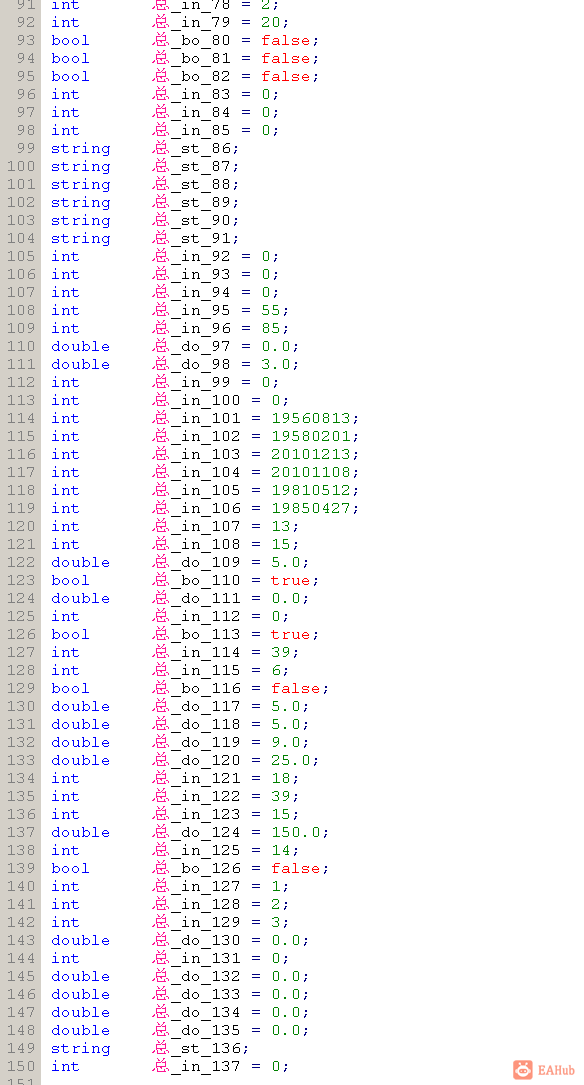Viewport: 584px width, 1085px height.
Task: Click the value 20 of _in_79
Action: [271, 22]
